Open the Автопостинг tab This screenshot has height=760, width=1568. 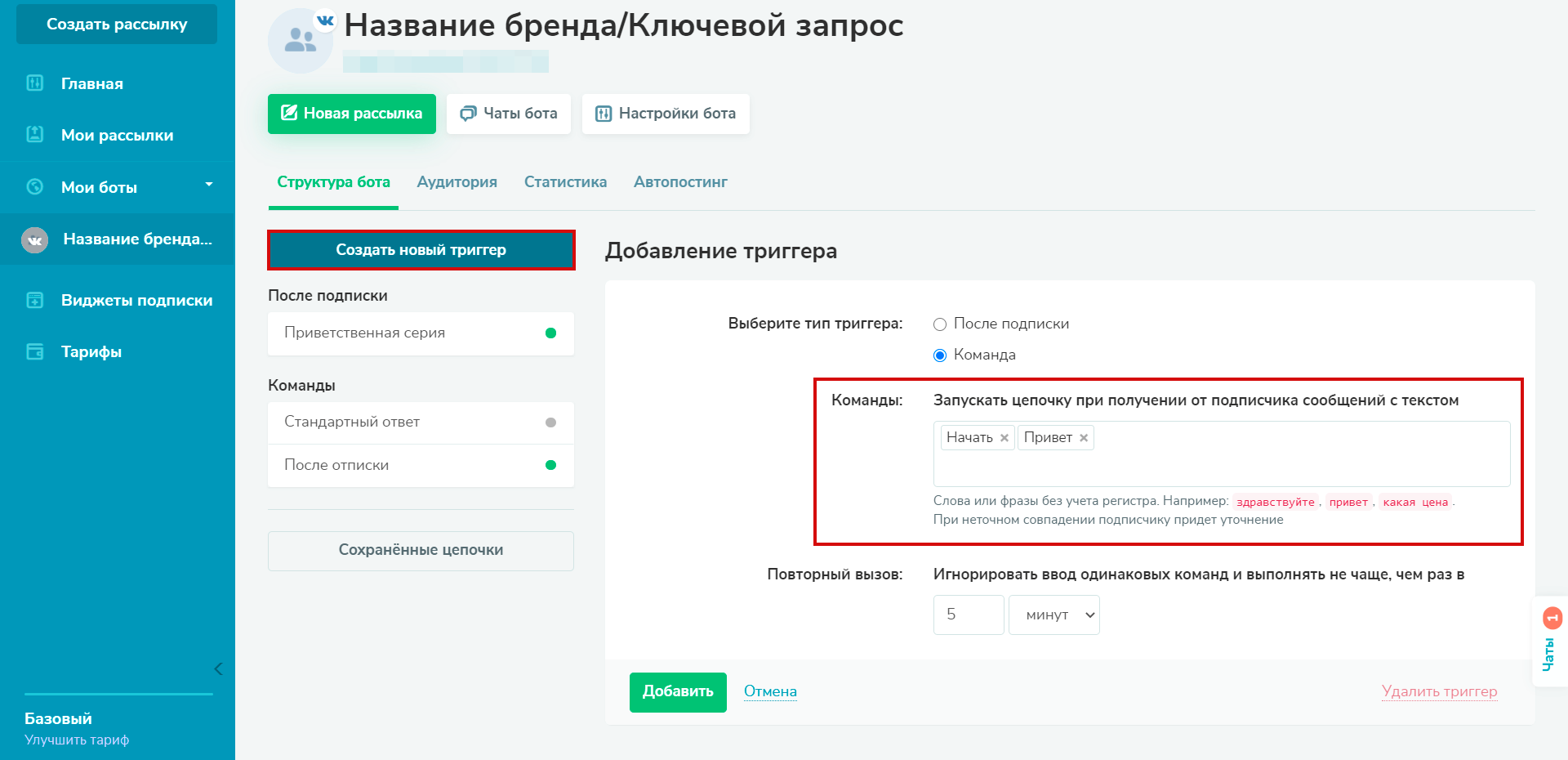click(680, 182)
